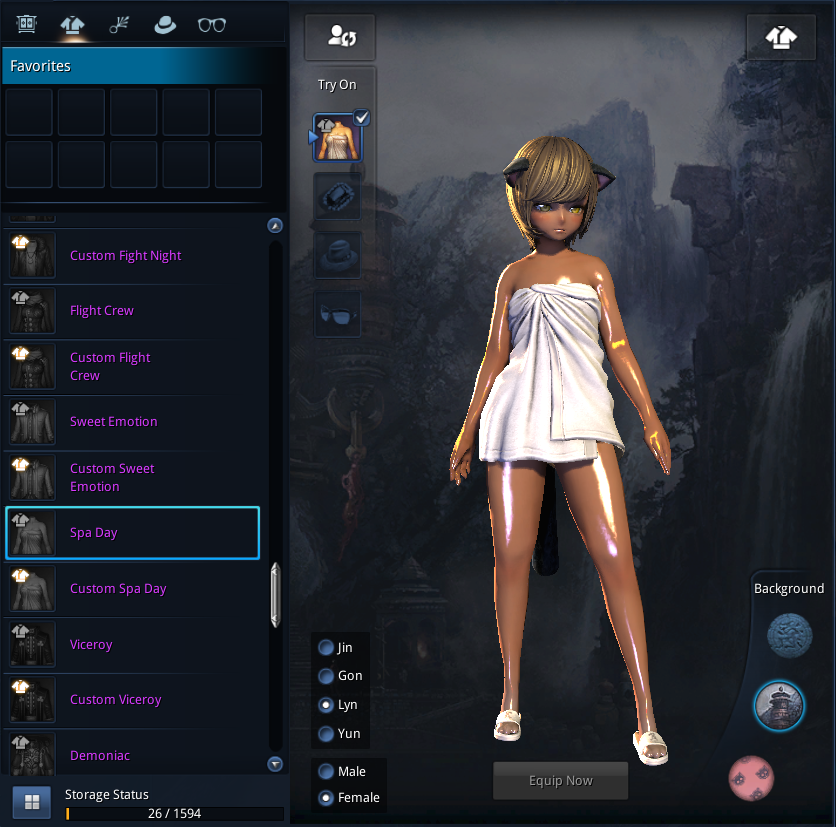
Task: Uncheck the try-on outfit slot checkmark
Action: [361, 117]
